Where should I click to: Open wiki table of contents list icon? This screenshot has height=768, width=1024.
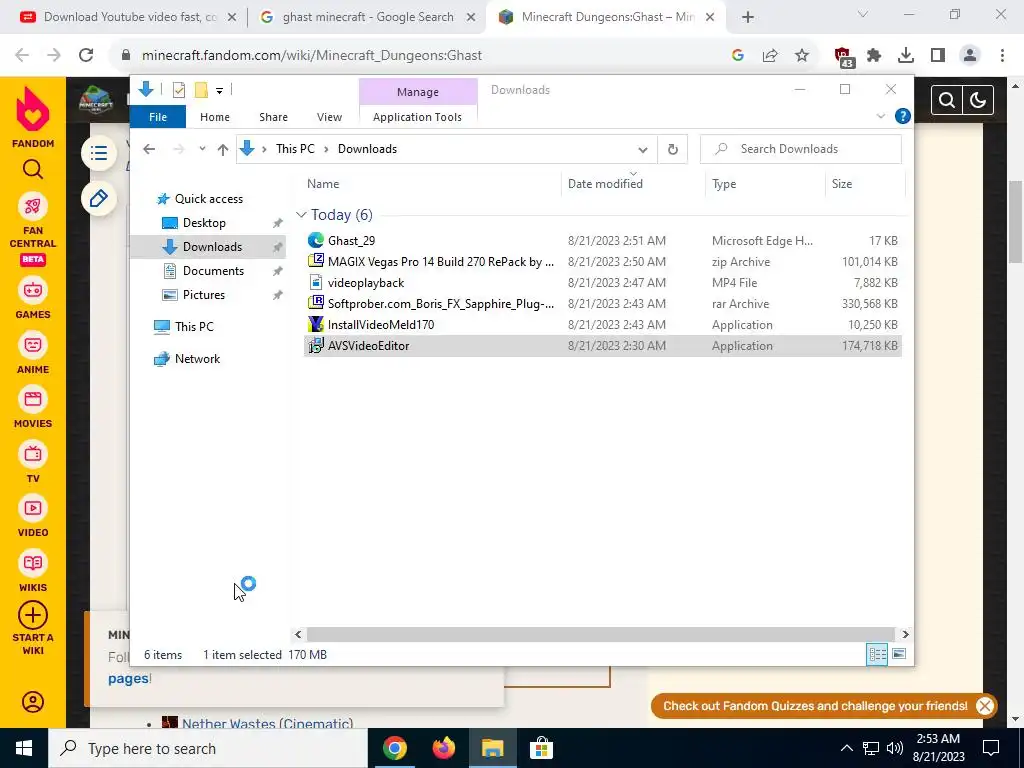[x=99, y=153]
